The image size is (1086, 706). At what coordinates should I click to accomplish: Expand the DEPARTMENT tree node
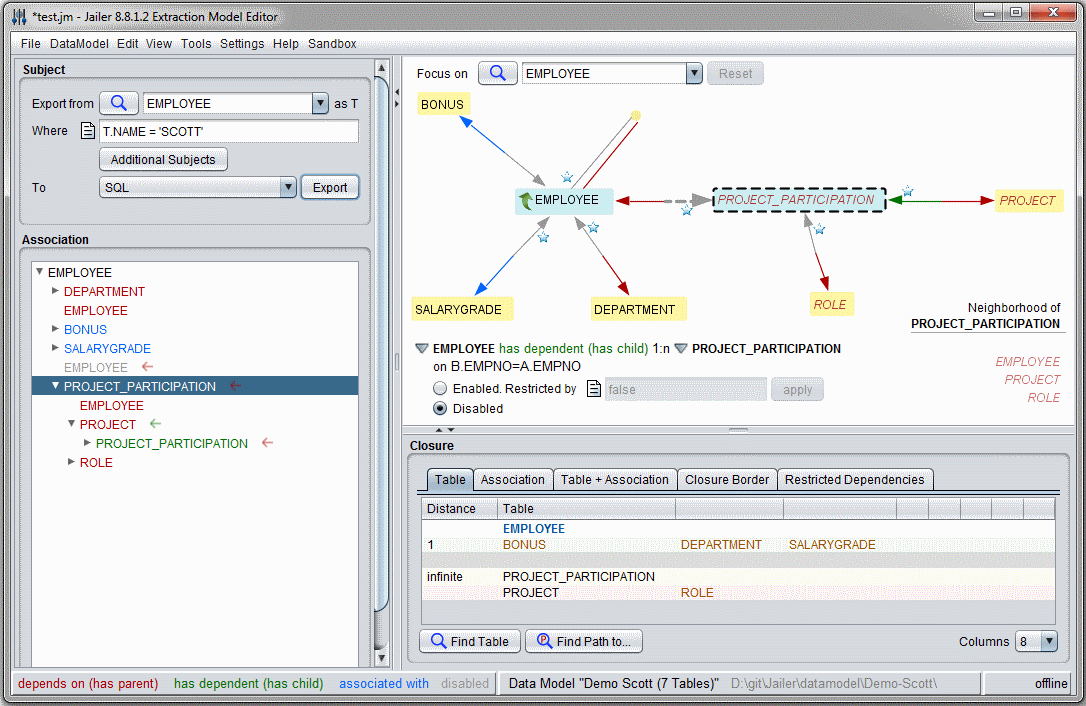[x=56, y=291]
